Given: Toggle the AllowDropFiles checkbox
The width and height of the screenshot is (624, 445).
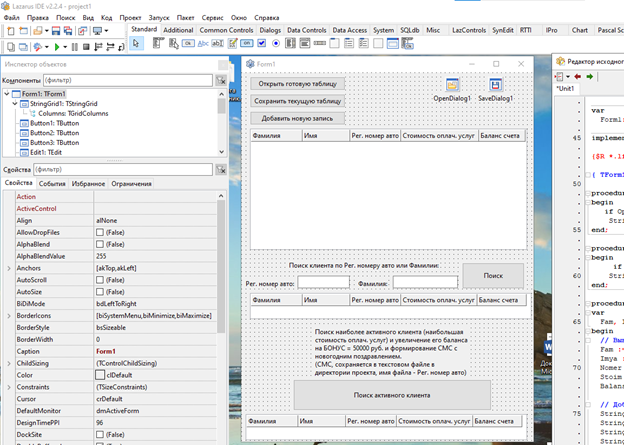Looking at the screenshot, I should click(99, 232).
